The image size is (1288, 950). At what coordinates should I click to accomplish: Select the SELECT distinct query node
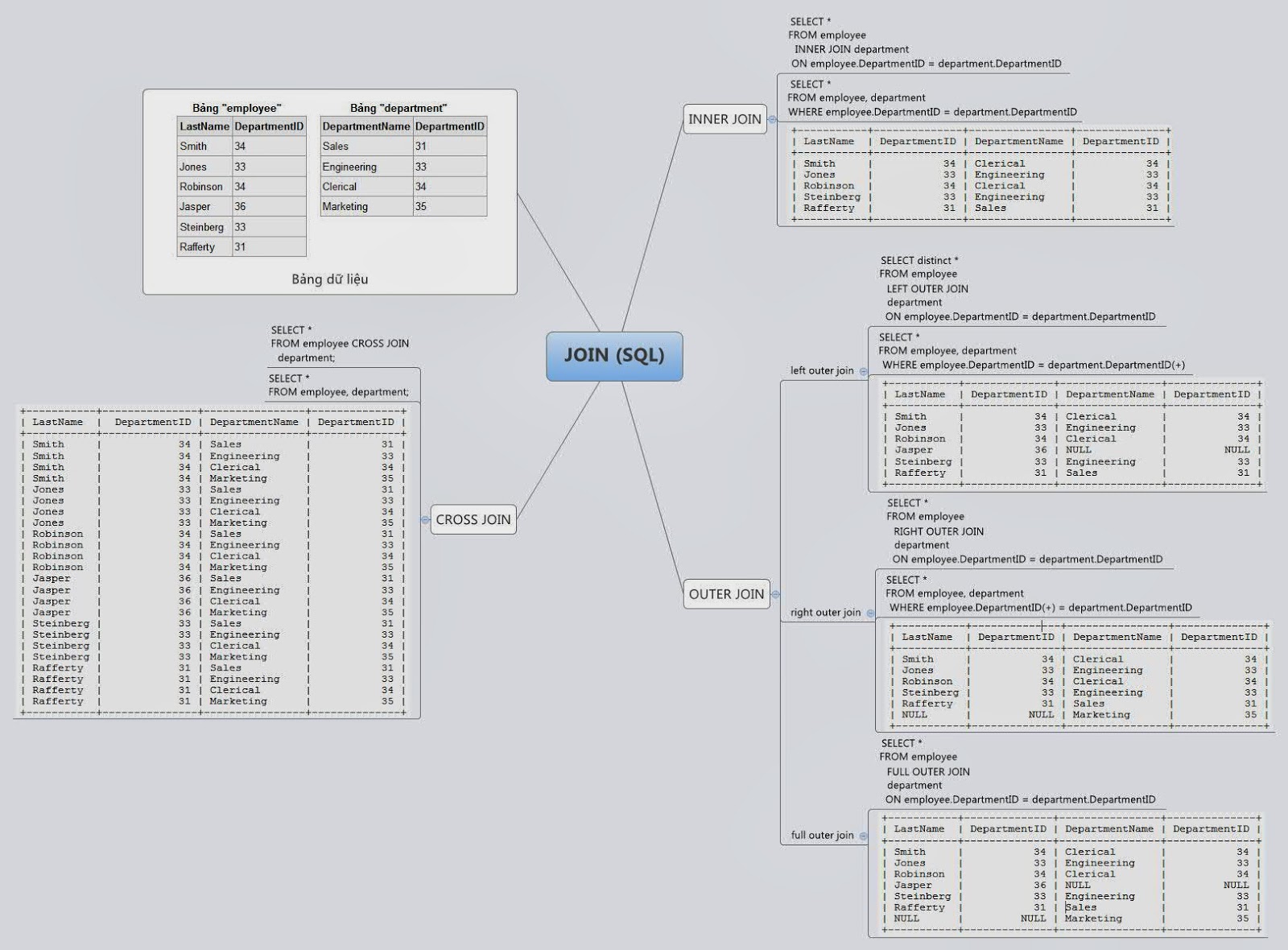(x=1014, y=290)
